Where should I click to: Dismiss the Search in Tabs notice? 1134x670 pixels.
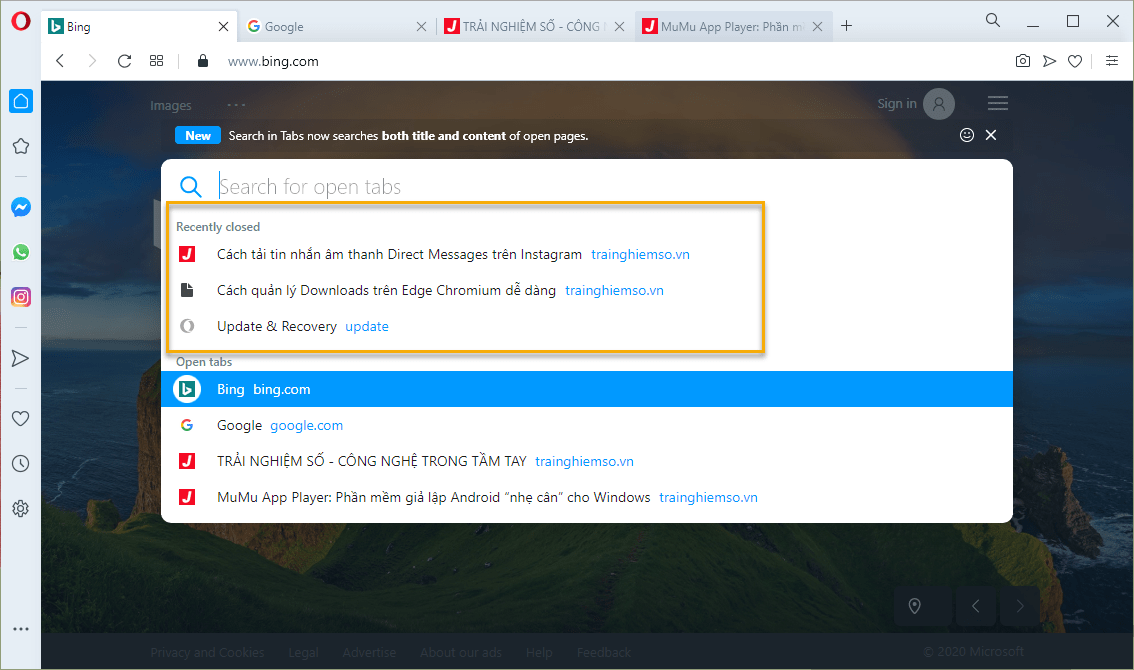991,135
